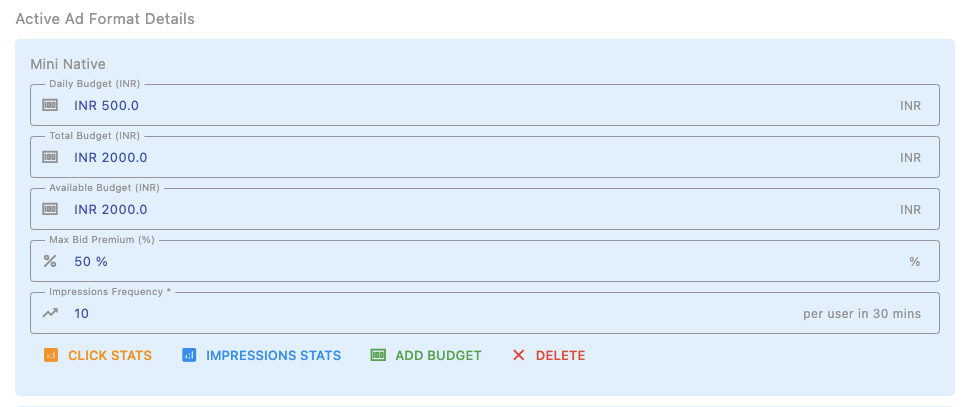Click the Mini Native section title
The height and width of the screenshot is (407, 969).
68,65
